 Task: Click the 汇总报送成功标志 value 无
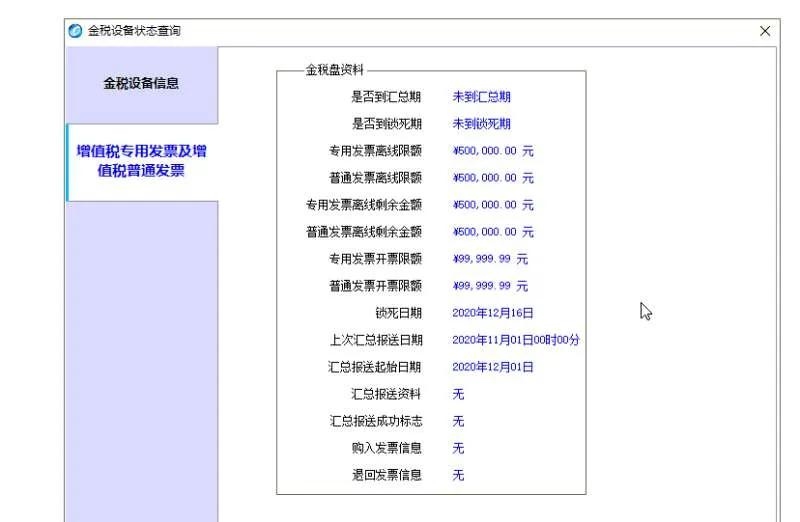point(458,421)
